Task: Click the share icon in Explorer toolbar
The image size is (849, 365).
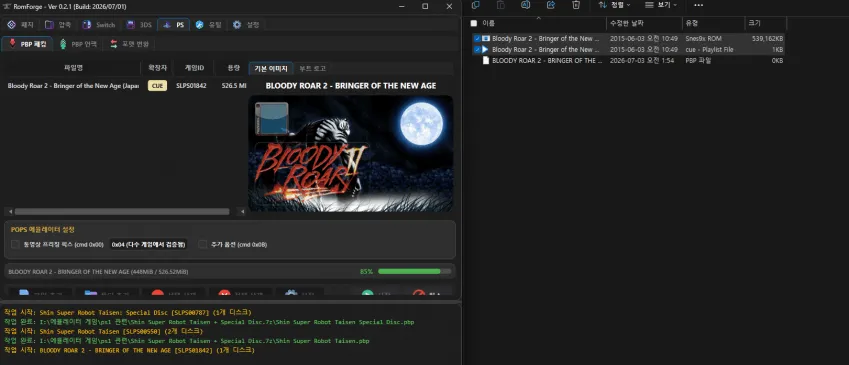Action: tap(551, 5)
